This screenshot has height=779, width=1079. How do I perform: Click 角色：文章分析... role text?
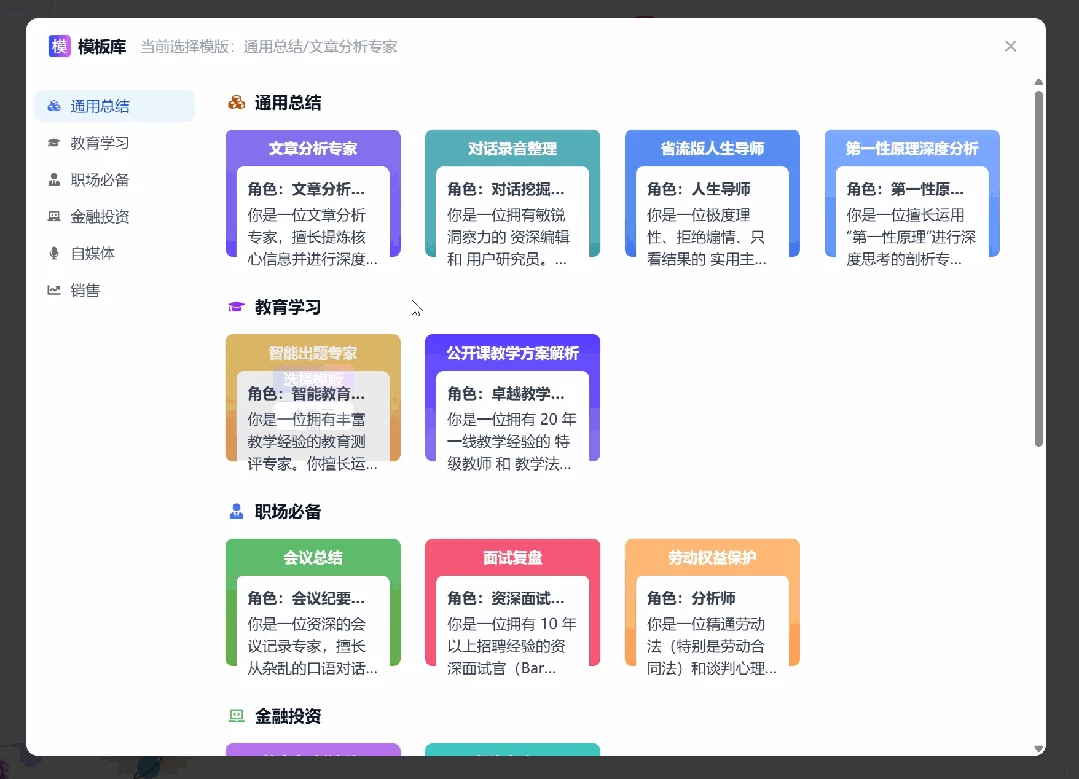[x=306, y=189]
